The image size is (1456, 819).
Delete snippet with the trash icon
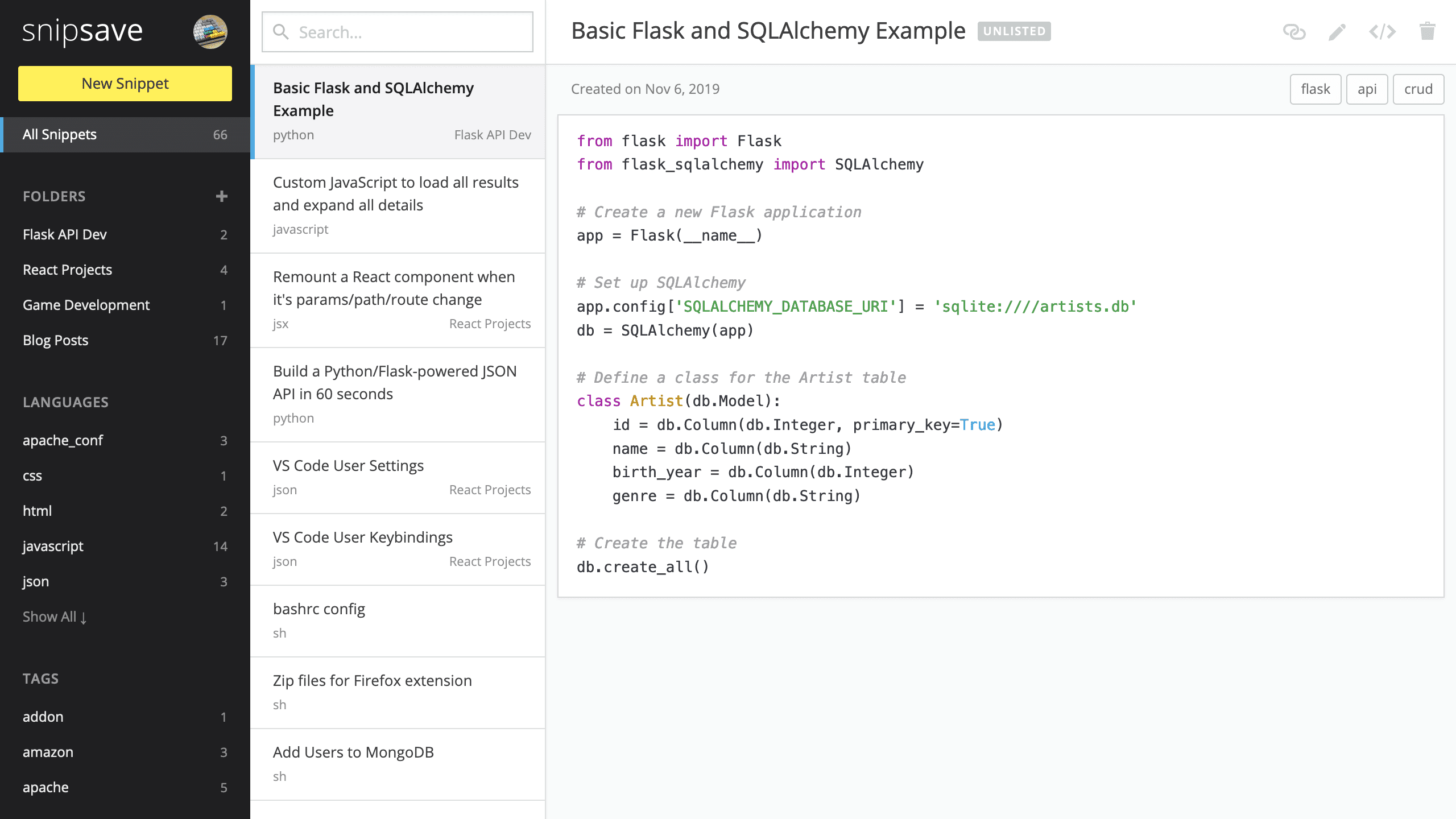point(1428,31)
